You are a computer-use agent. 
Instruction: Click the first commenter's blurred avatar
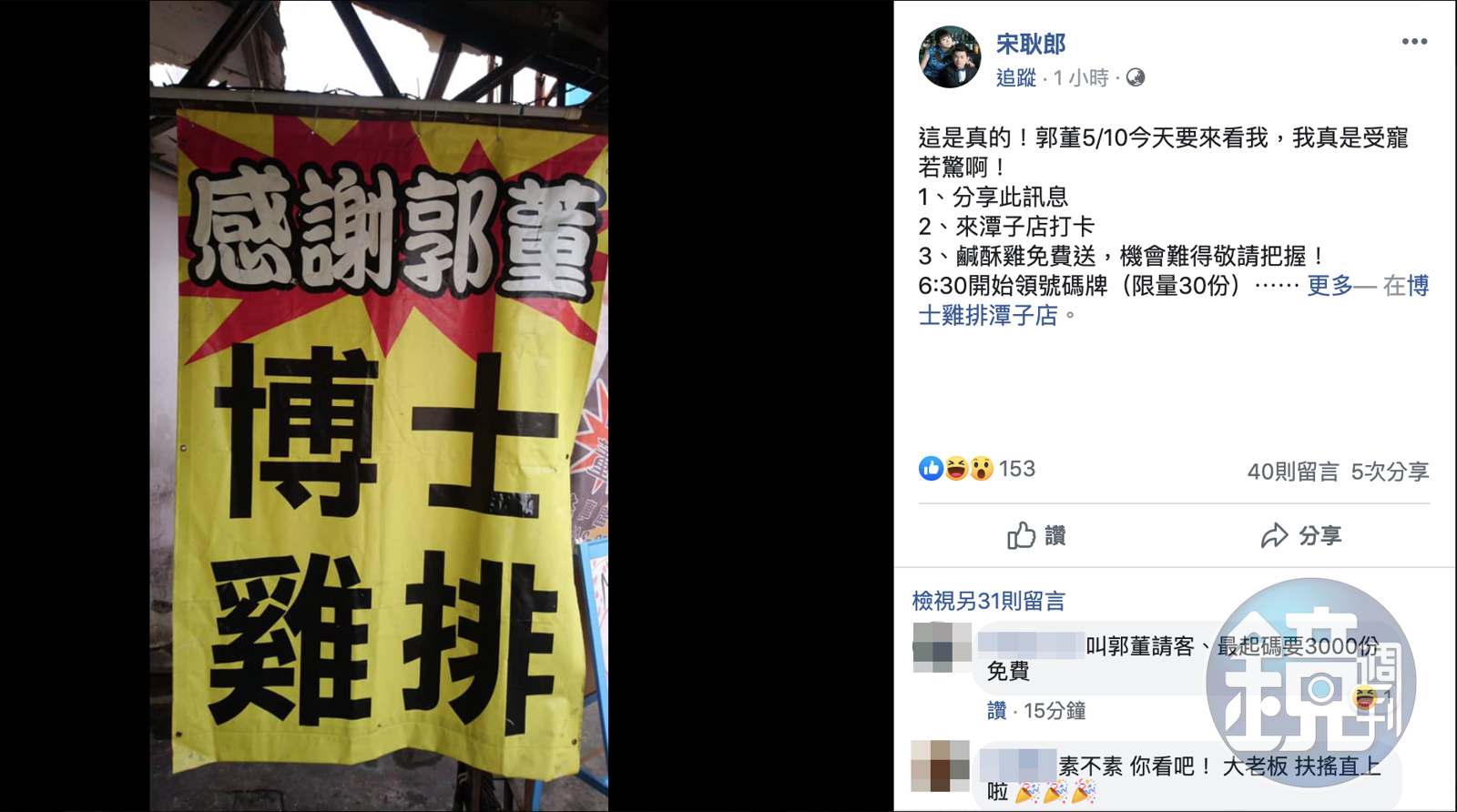(x=942, y=647)
